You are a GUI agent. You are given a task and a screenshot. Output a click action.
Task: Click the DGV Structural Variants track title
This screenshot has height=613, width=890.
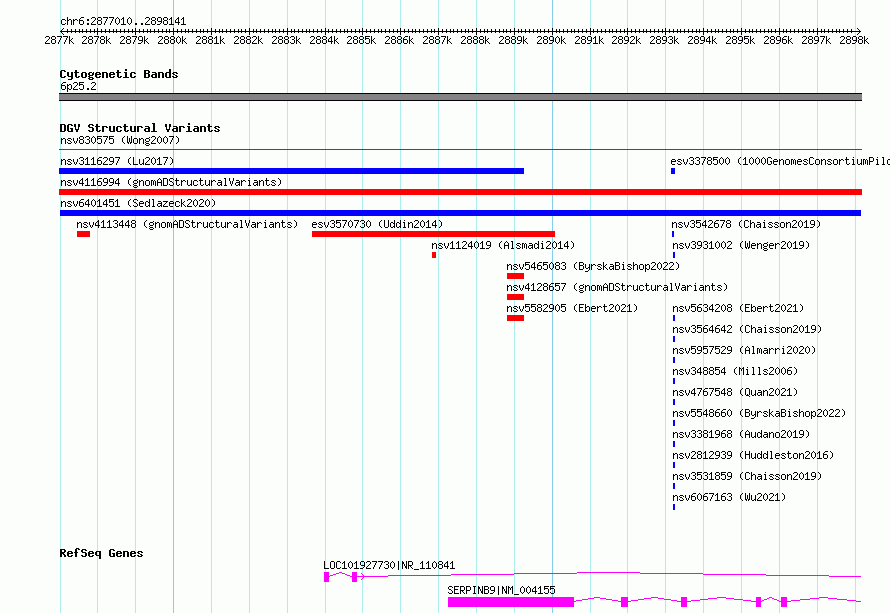[x=140, y=128]
